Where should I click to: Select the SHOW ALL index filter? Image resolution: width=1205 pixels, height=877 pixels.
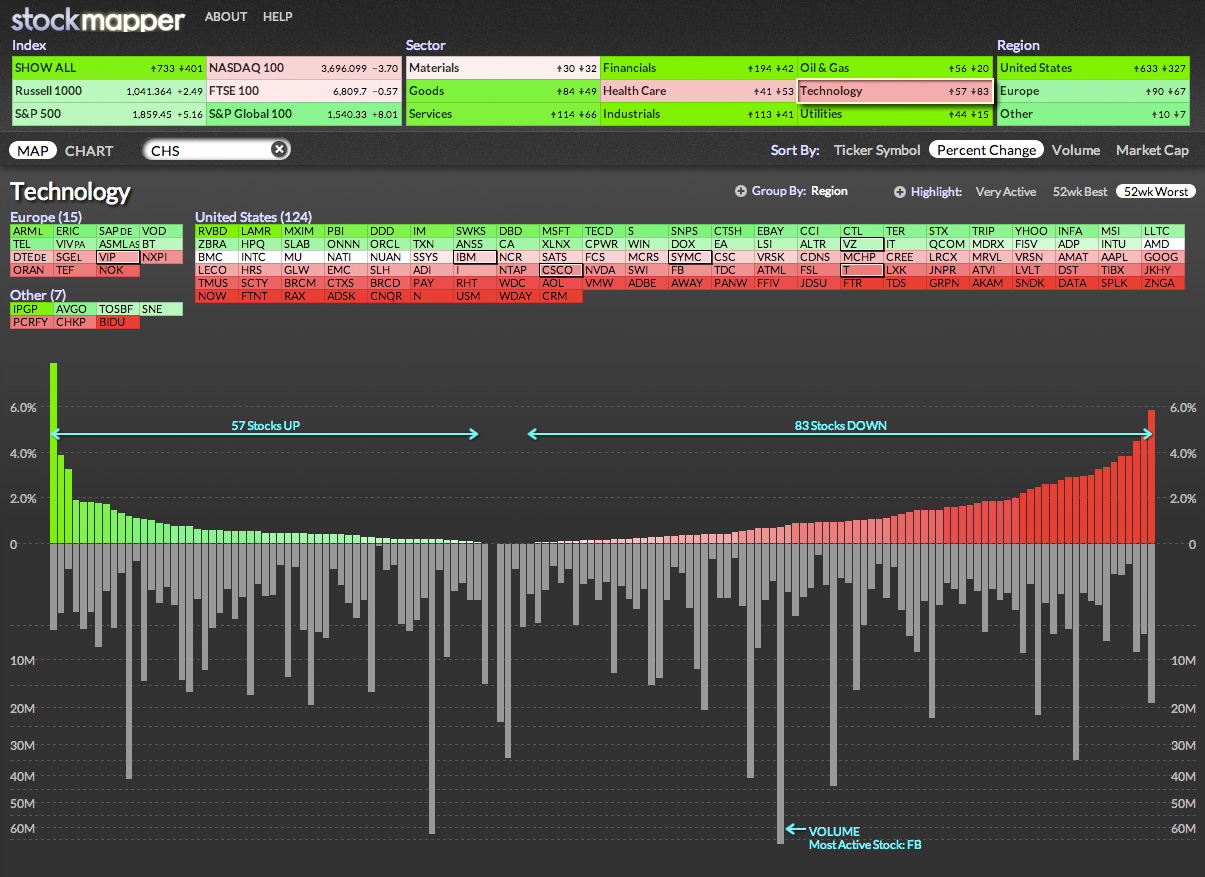[x=108, y=68]
